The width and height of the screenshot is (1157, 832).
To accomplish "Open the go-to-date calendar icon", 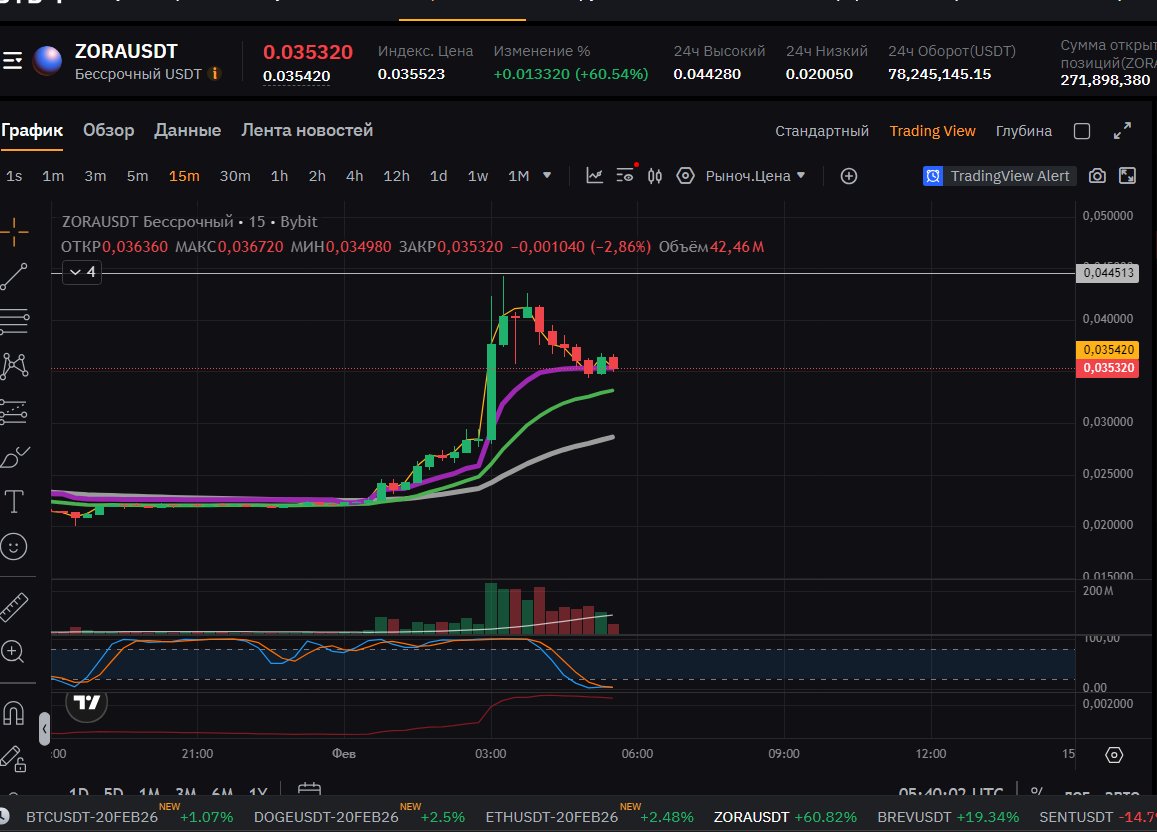I will [x=309, y=789].
